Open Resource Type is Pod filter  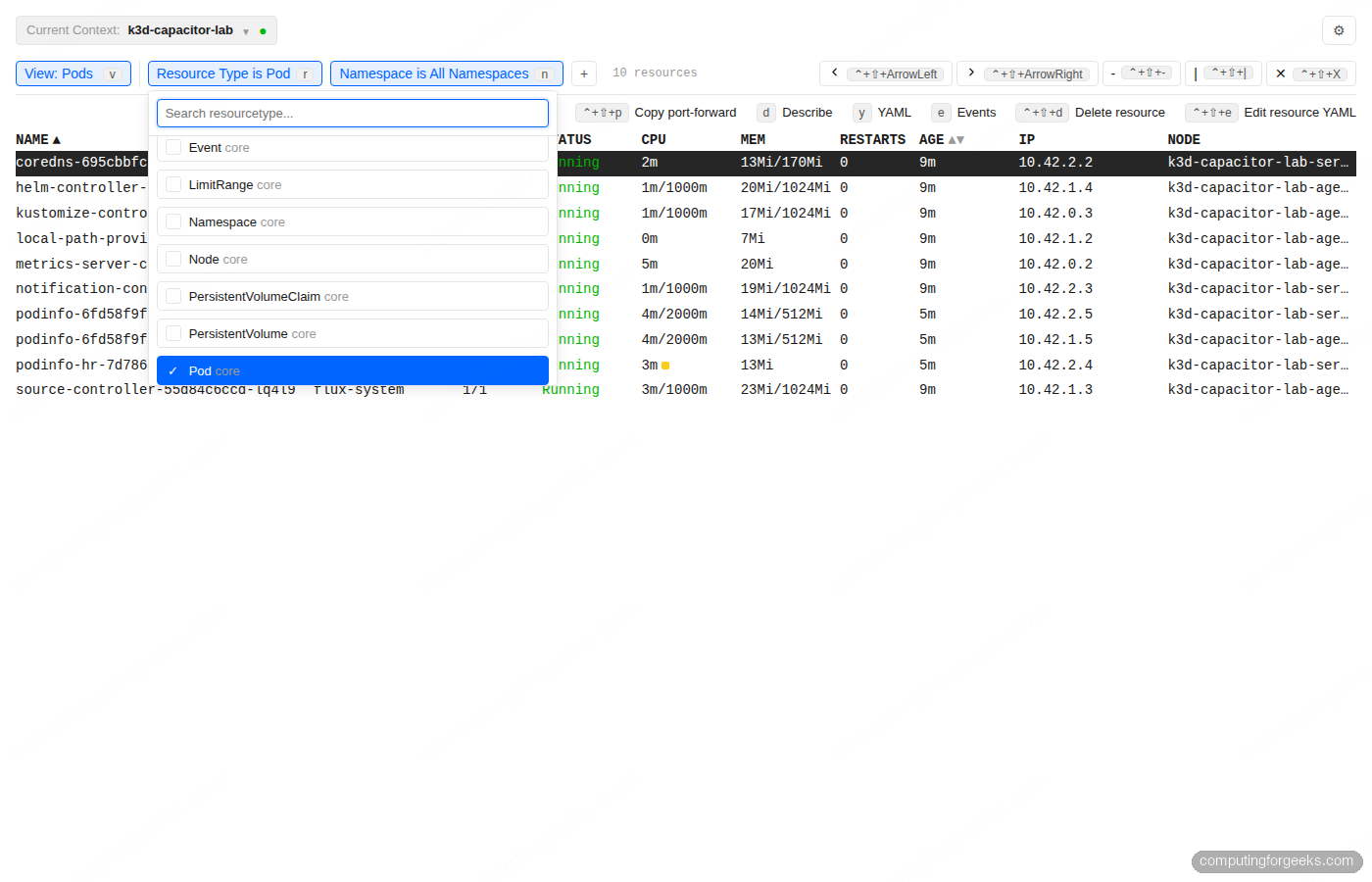[x=235, y=73]
